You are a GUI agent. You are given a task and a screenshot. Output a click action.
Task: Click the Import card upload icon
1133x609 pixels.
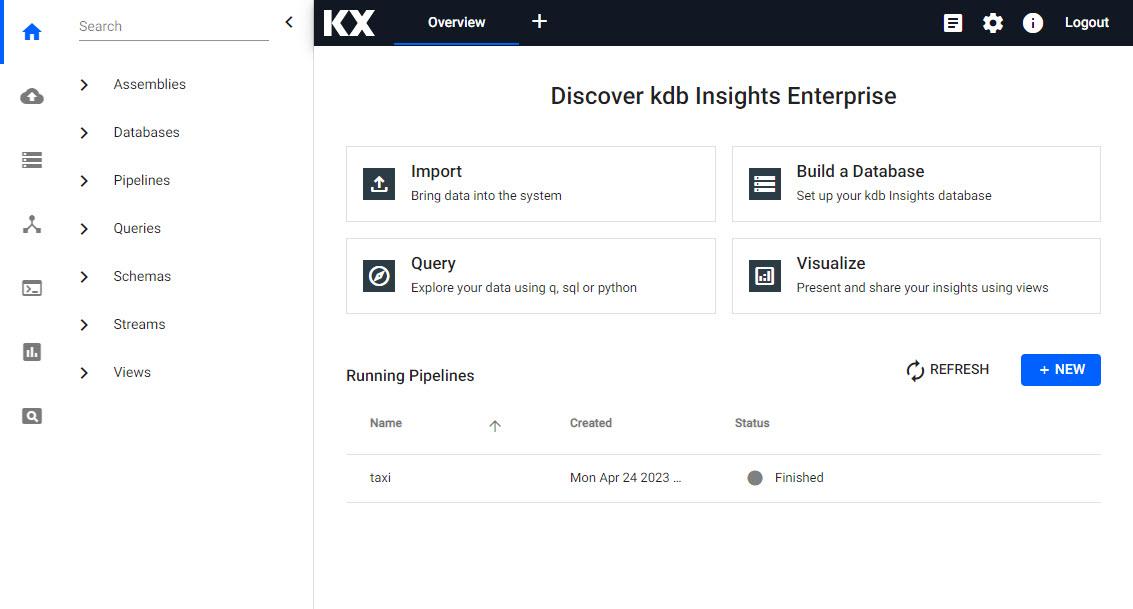[x=379, y=183]
